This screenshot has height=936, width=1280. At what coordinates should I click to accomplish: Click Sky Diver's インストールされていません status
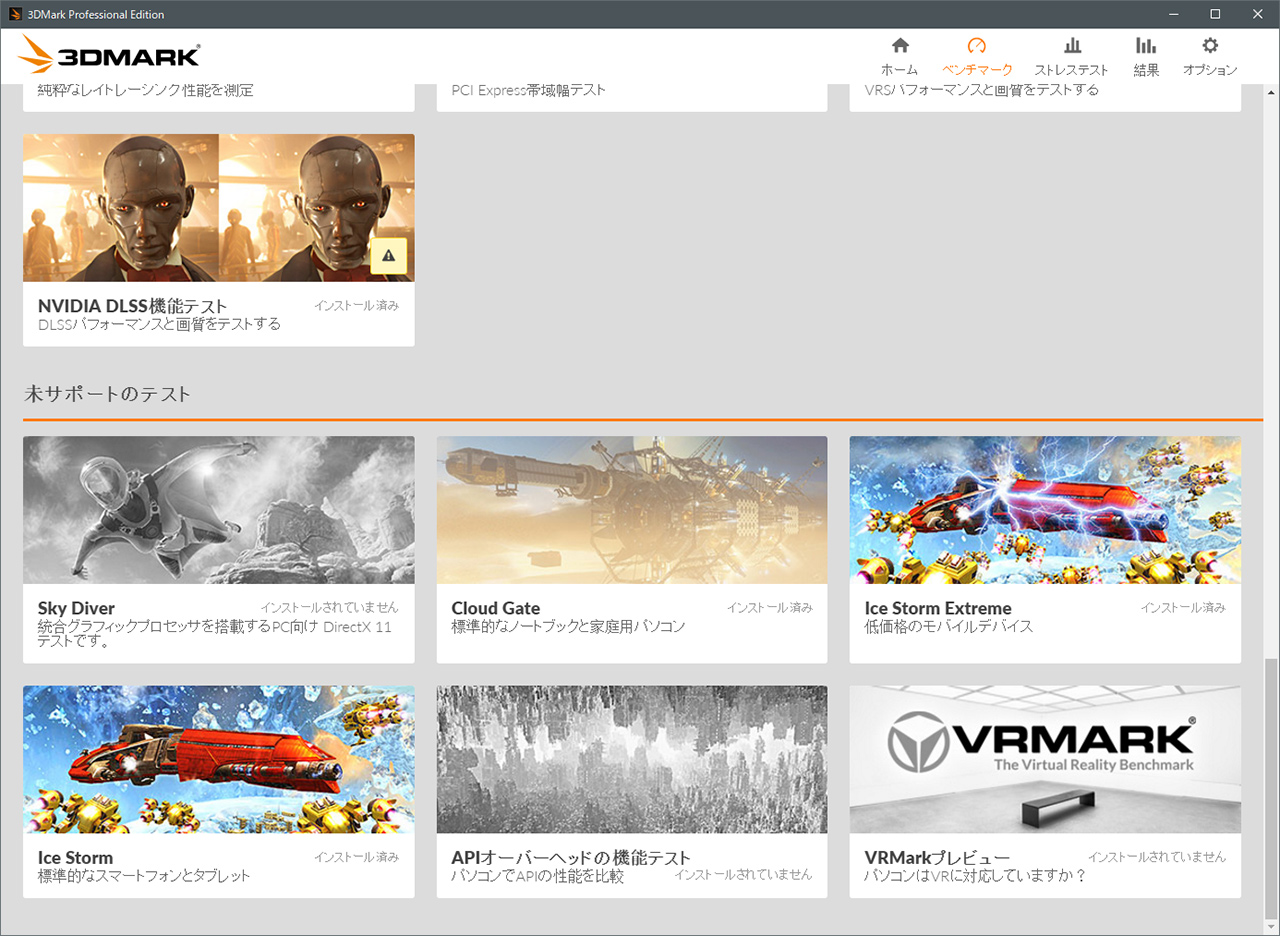pyautogui.click(x=329, y=607)
